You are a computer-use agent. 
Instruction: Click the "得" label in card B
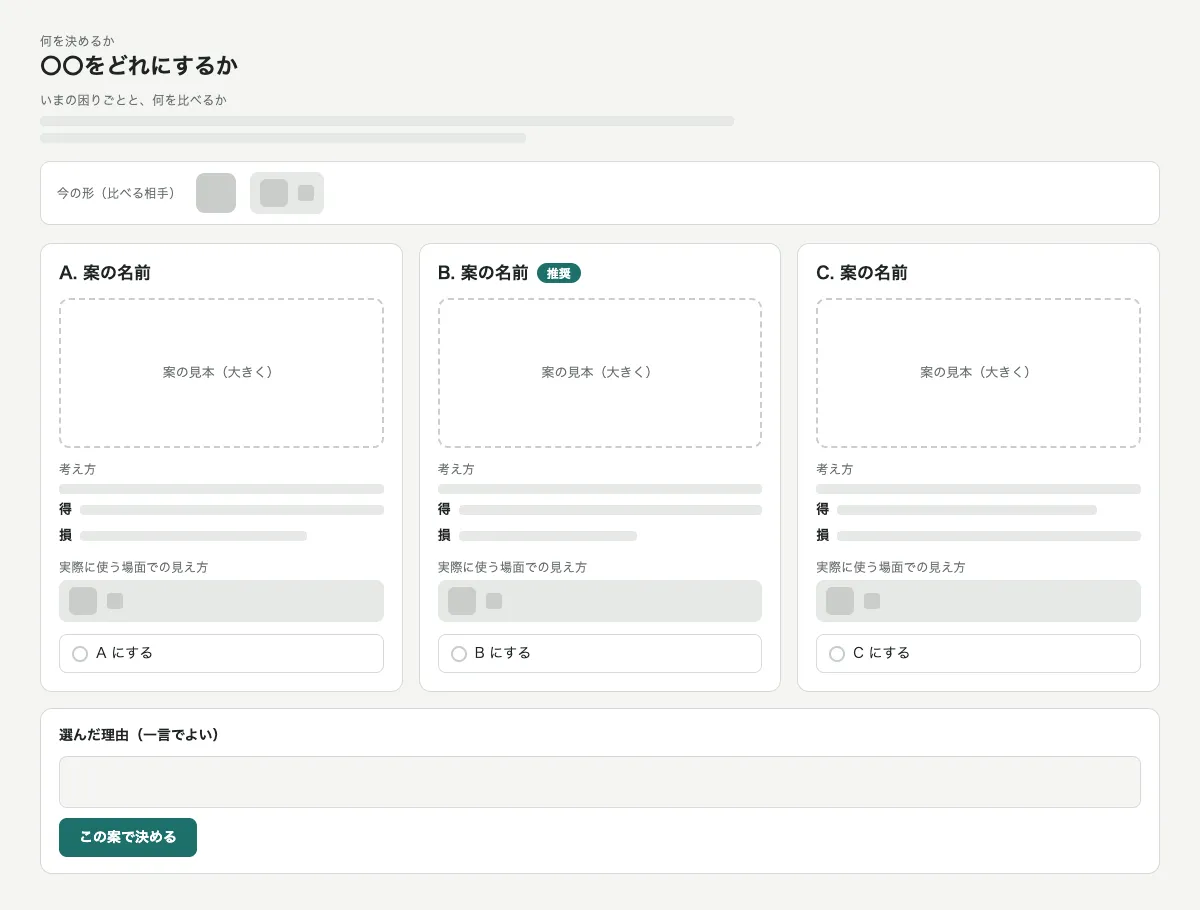coord(444,510)
